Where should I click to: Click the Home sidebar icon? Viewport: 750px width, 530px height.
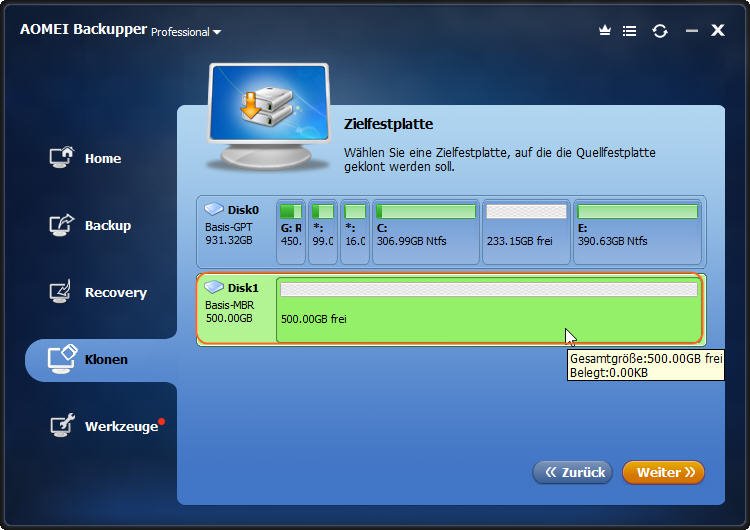61,157
